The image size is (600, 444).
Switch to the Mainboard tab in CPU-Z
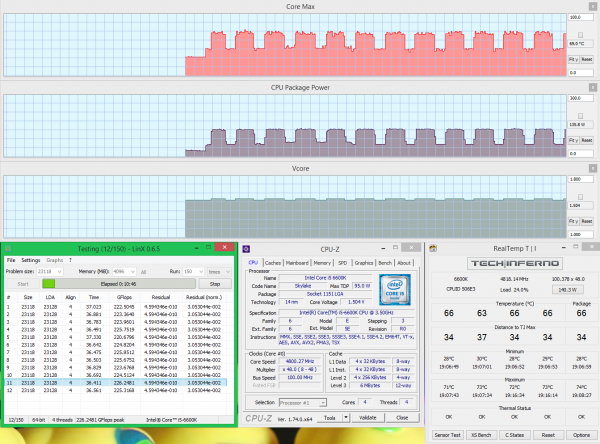(297, 263)
